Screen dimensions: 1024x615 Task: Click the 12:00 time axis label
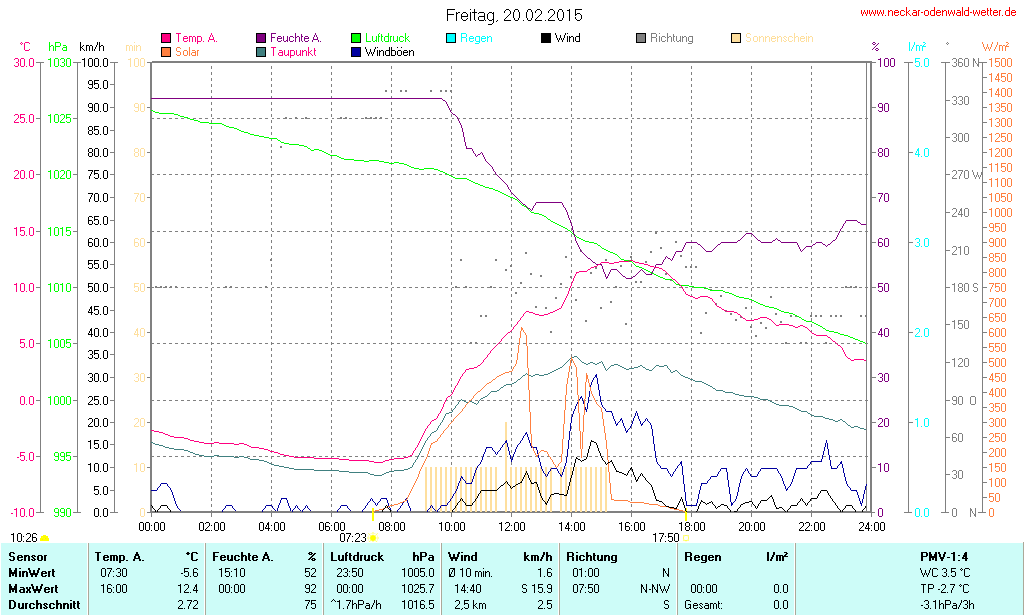point(511,526)
